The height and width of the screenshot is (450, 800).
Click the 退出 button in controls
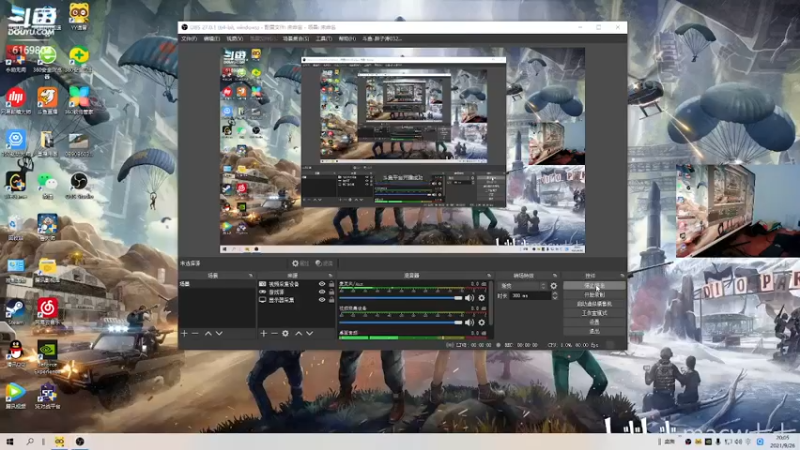pyautogui.click(x=594, y=332)
